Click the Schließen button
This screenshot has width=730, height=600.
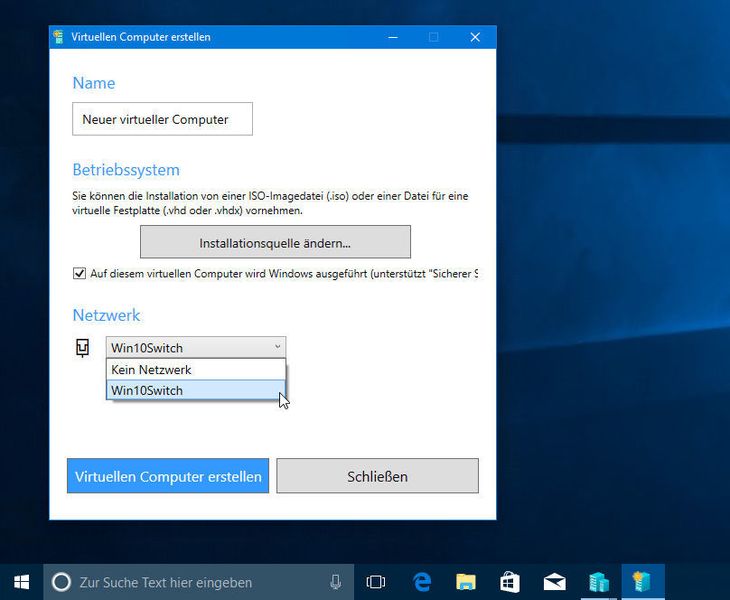pos(378,476)
